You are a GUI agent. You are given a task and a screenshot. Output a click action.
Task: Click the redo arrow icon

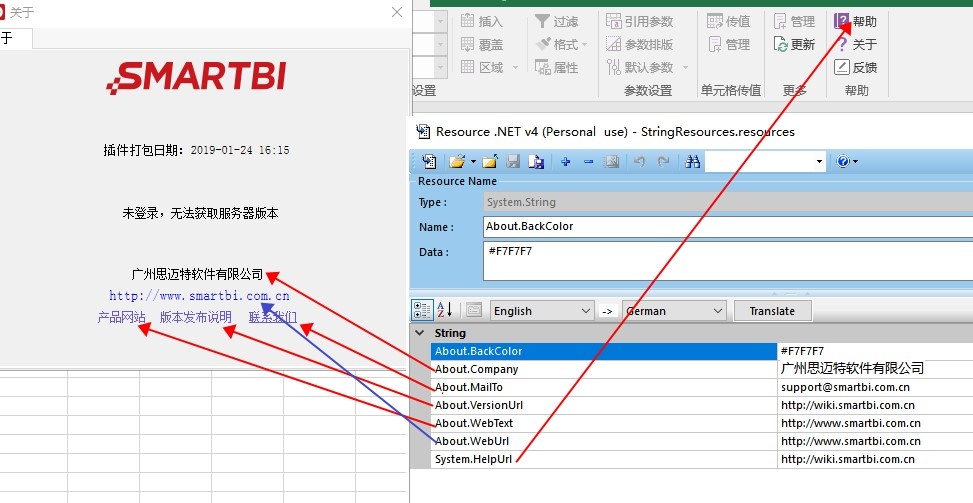[663, 161]
